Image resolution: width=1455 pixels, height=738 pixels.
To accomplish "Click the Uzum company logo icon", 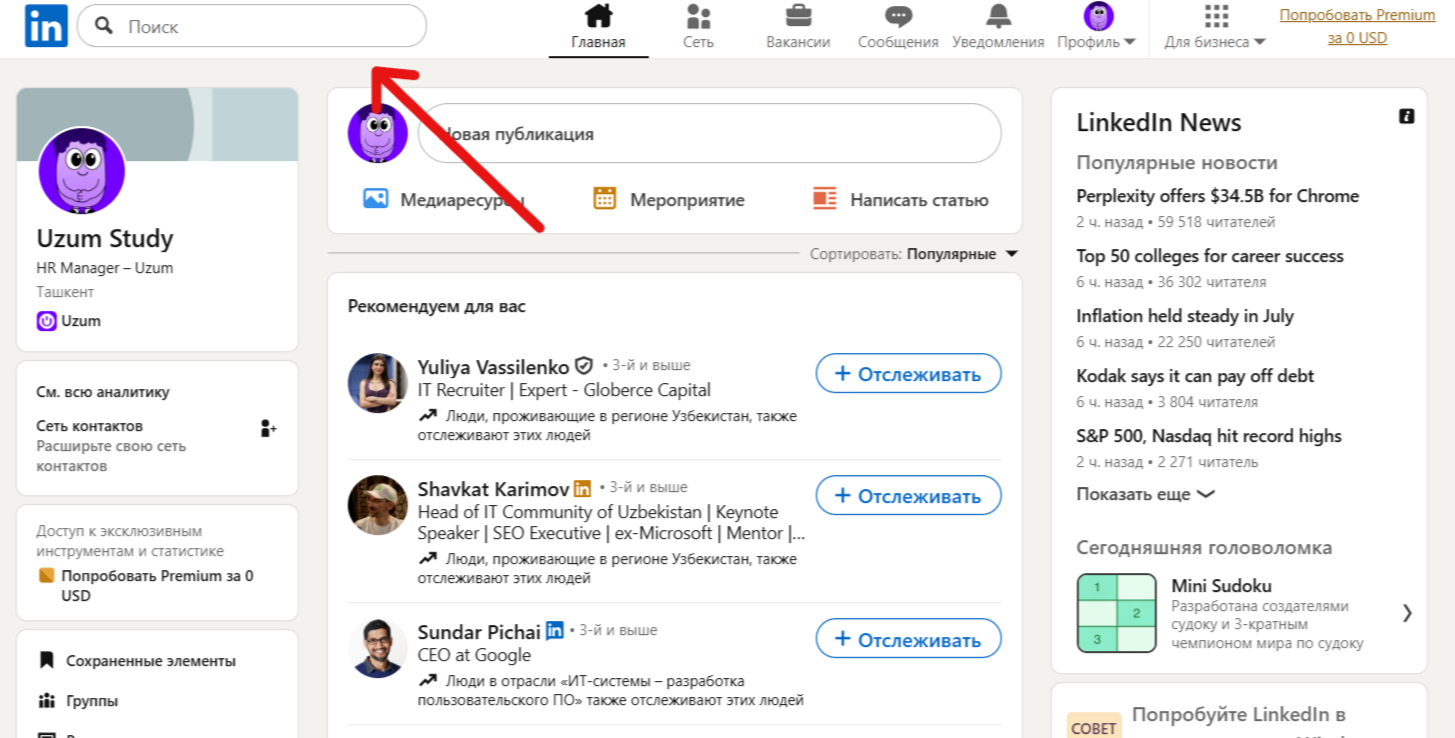I will pos(46,321).
